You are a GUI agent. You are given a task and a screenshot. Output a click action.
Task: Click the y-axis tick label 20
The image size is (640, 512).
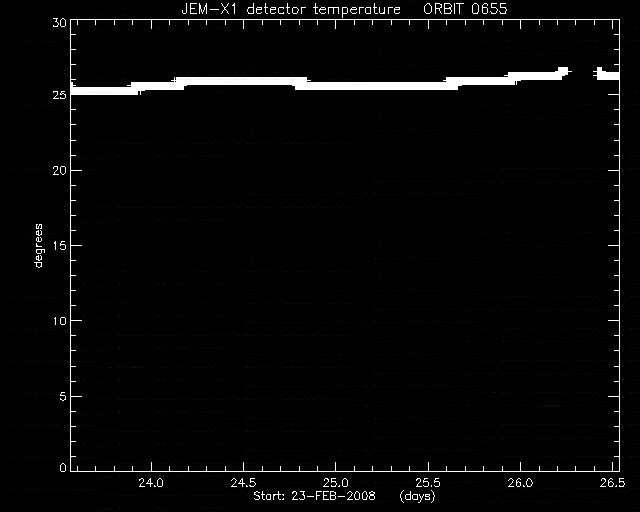pos(59,170)
